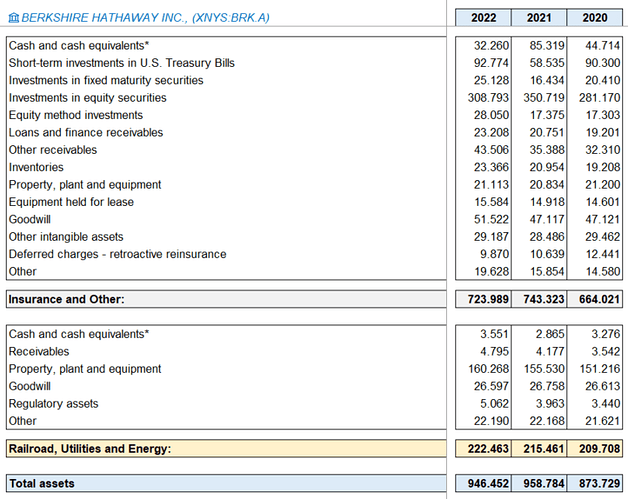
Task: Select 2022 Total assets value 946.452
Action: [489, 483]
